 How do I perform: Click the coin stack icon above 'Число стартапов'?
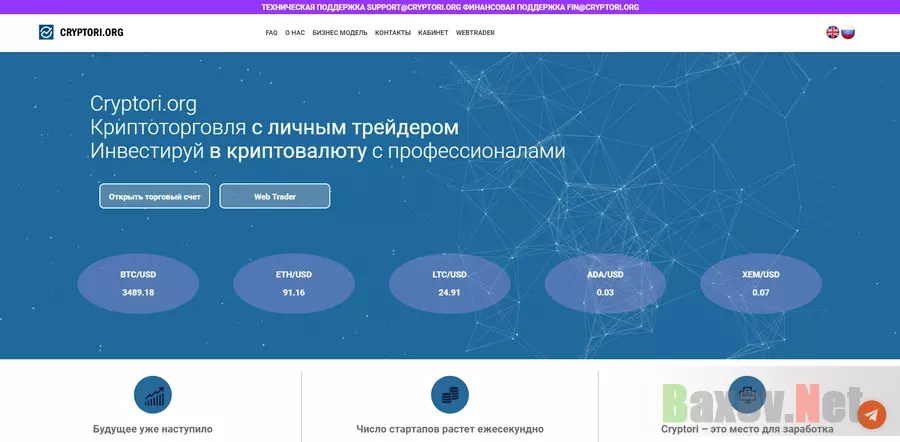coord(449,395)
